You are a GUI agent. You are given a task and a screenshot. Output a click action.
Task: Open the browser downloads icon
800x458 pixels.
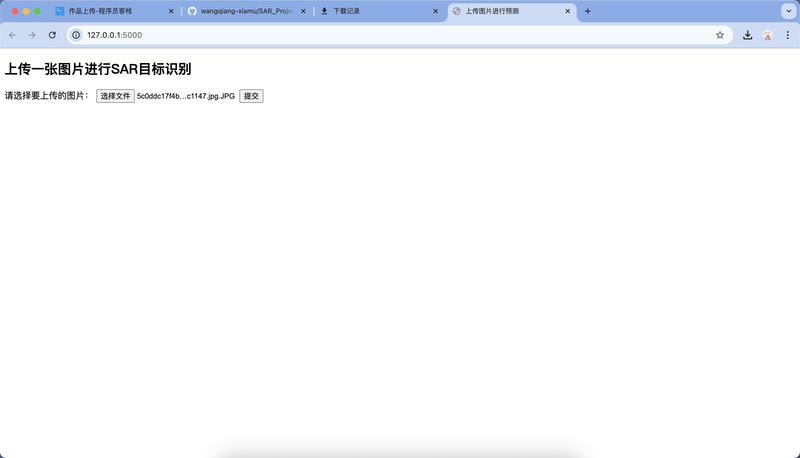pyautogui.click(x=747, y=35)
